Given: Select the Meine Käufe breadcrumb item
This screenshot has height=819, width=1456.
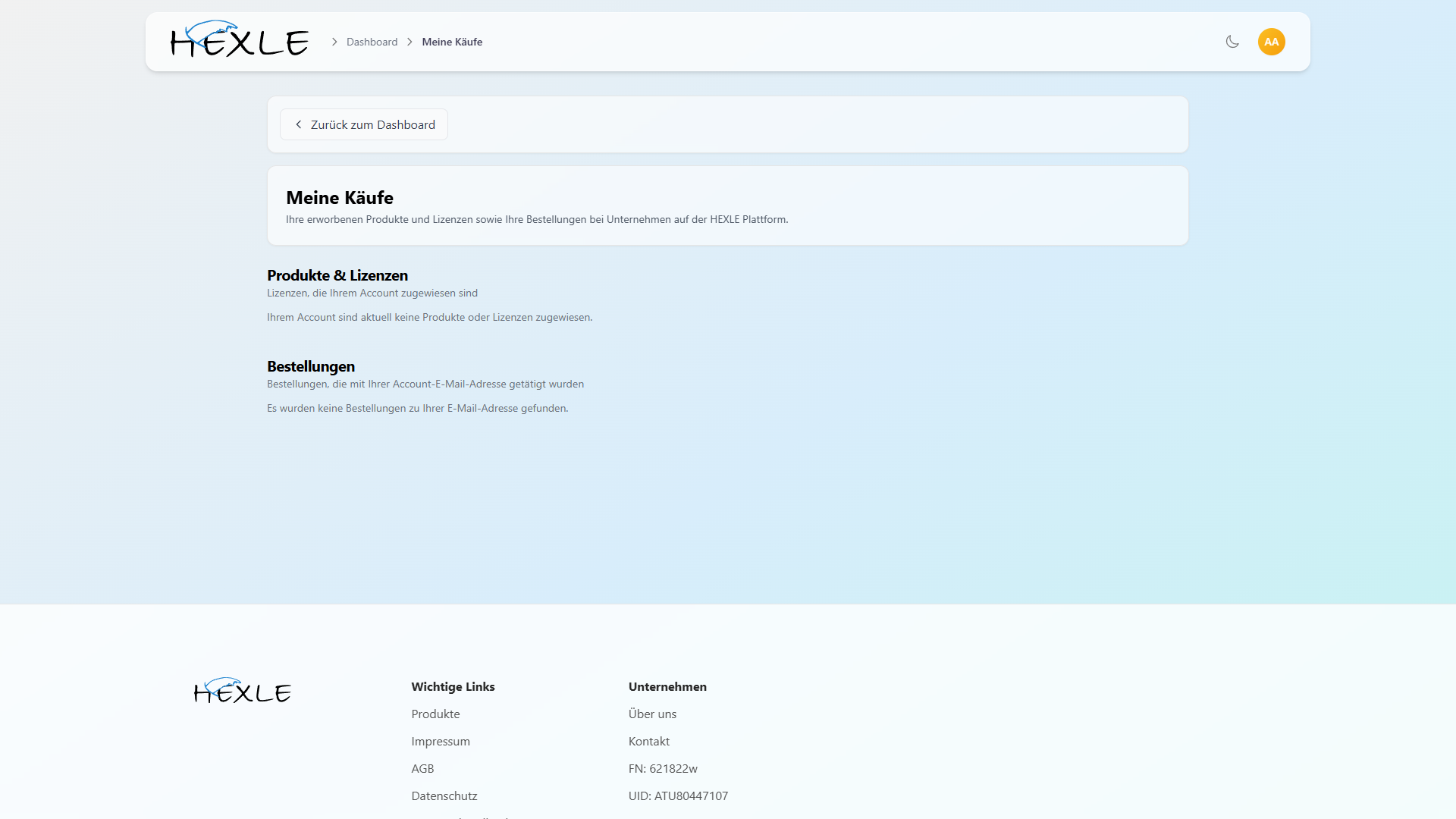Looking at the screenshot, I should [x=452, y=42].
